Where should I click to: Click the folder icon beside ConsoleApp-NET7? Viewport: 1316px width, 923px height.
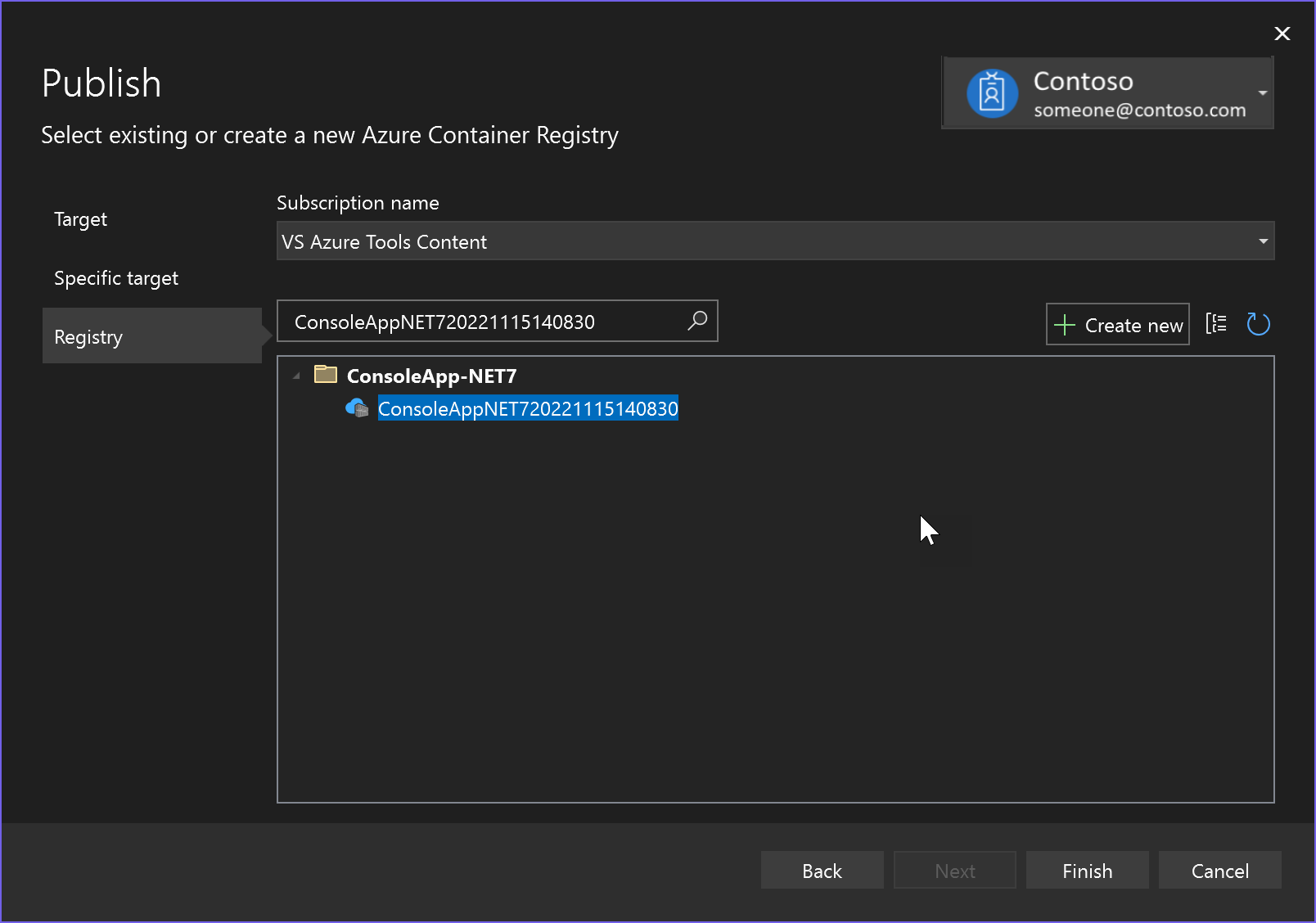[x=325, y=375]
